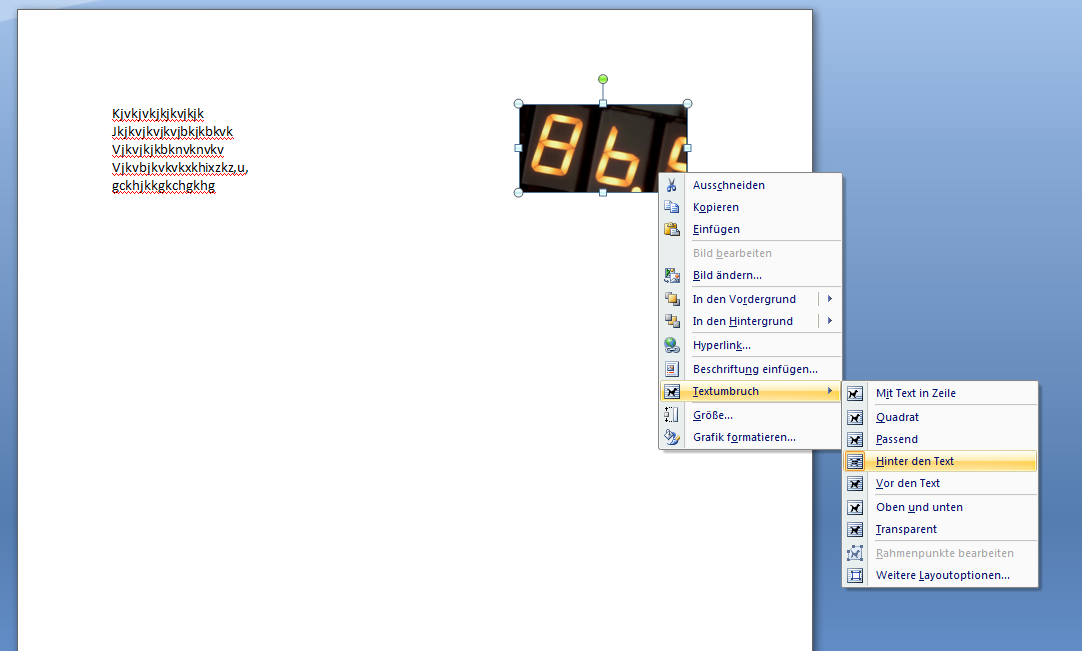Click the Grafik formatieren icon
Screen dimensions: 1082x651
pyautogui.click(x=672, y=437)
